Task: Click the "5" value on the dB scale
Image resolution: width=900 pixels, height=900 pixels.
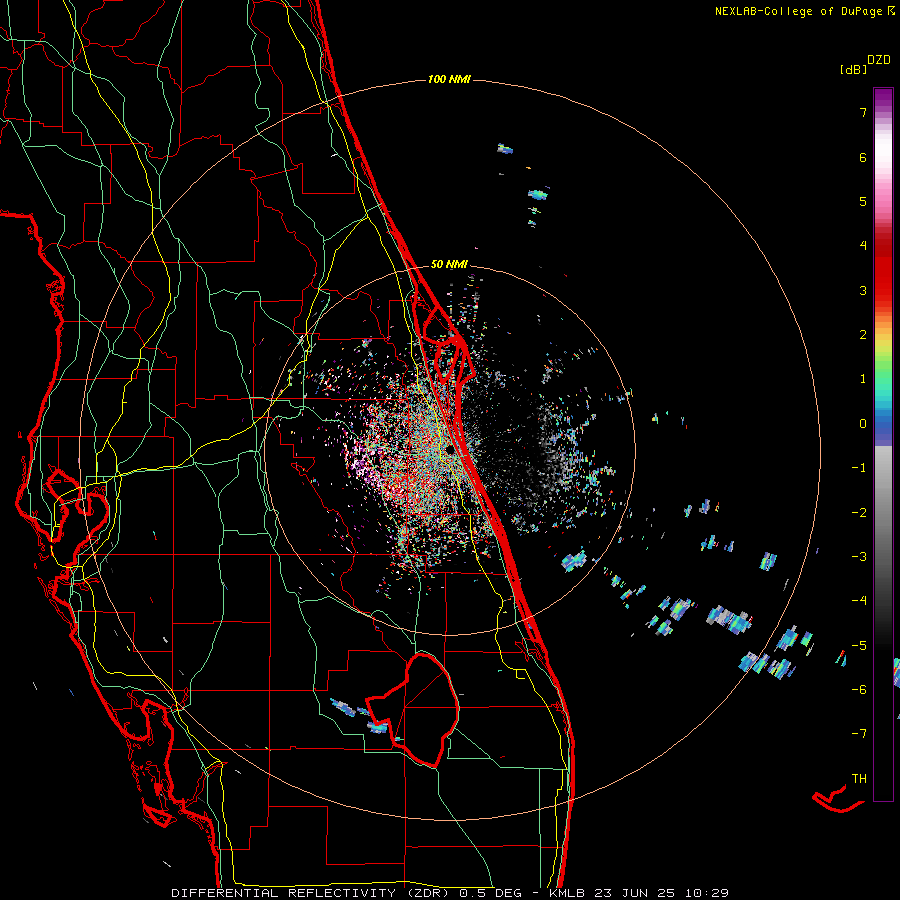Action: click(x=863, y=201)
